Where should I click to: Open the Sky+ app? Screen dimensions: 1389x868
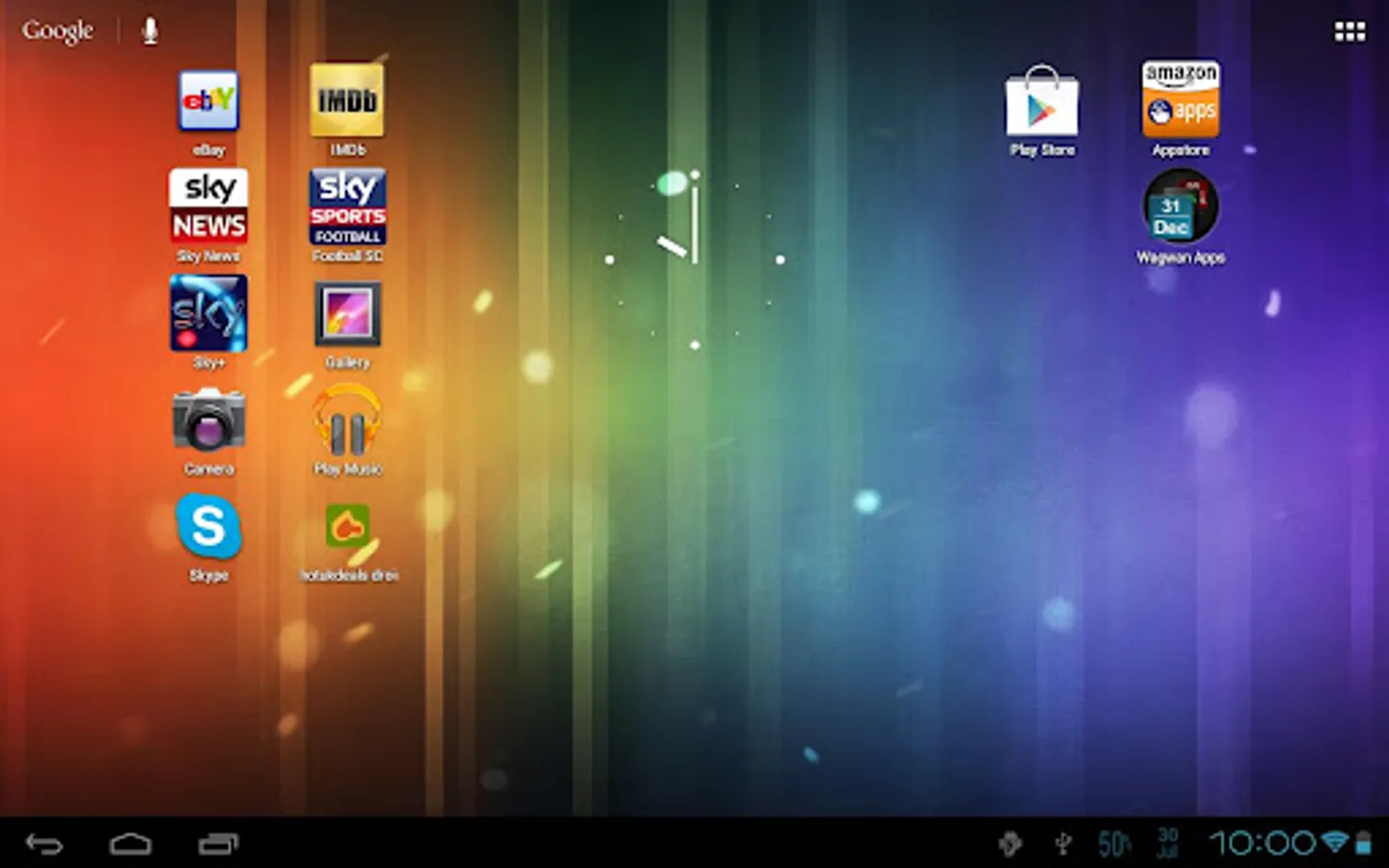pyautogui.click(x=208, y=313)
